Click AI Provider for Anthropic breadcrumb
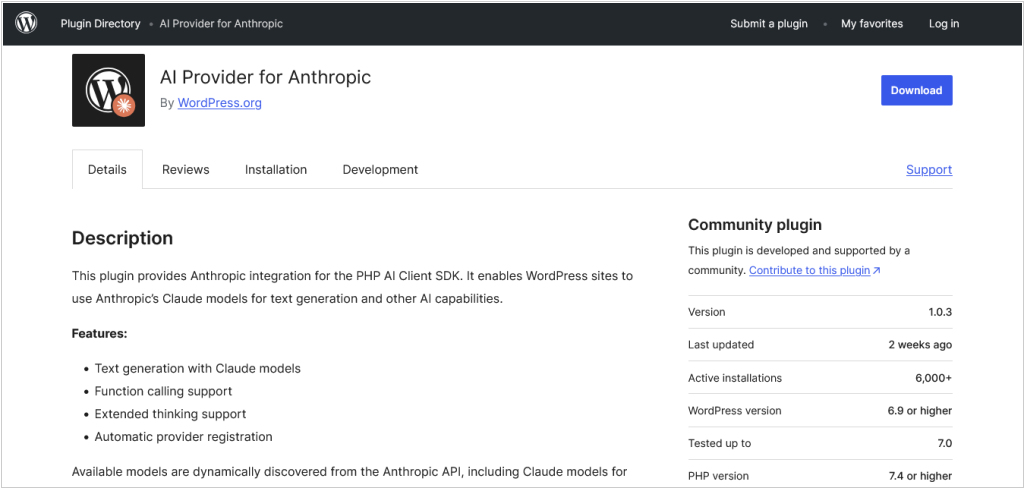 point(221,24)
